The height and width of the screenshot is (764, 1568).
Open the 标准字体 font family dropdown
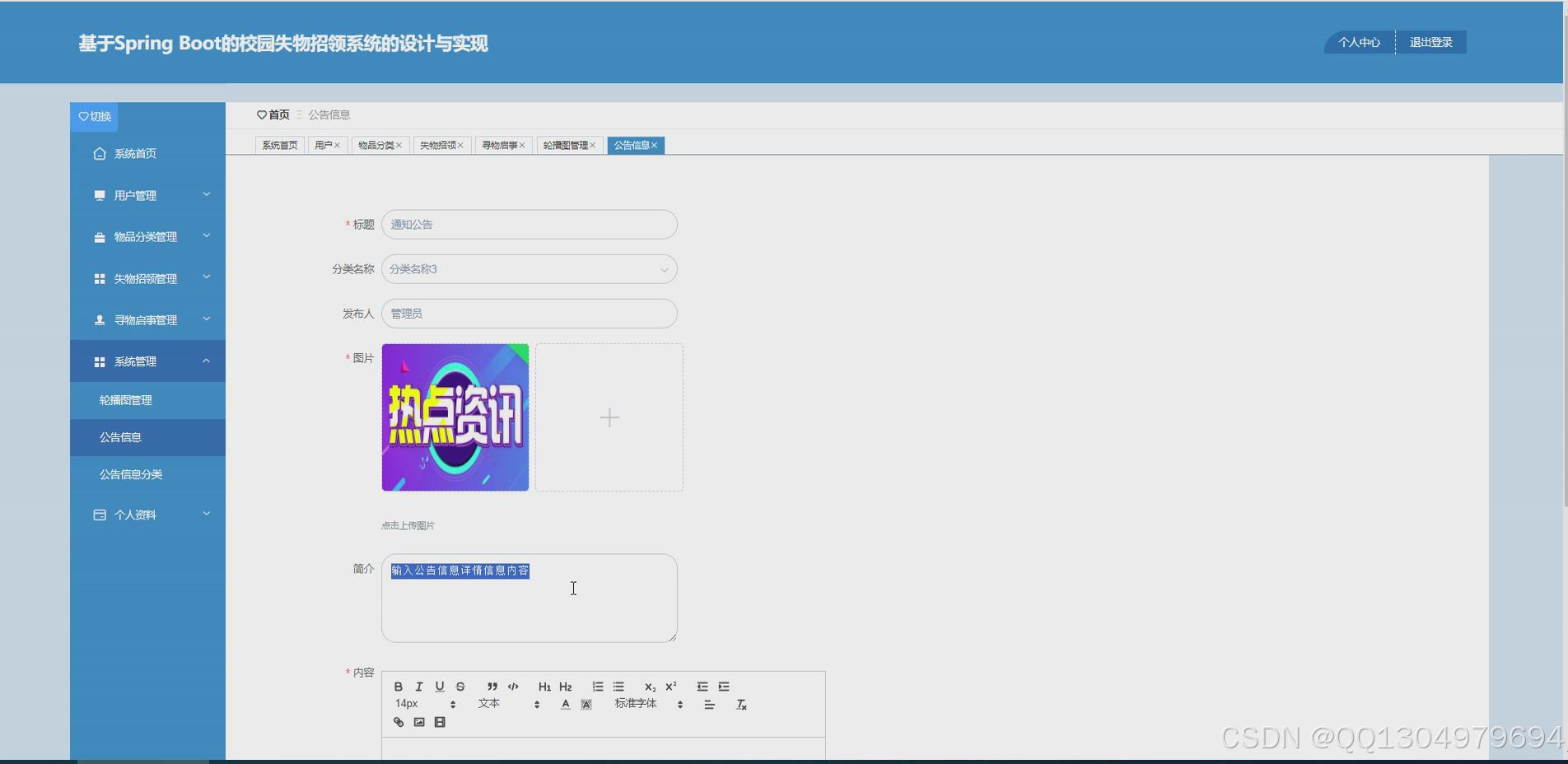[637, 704]
